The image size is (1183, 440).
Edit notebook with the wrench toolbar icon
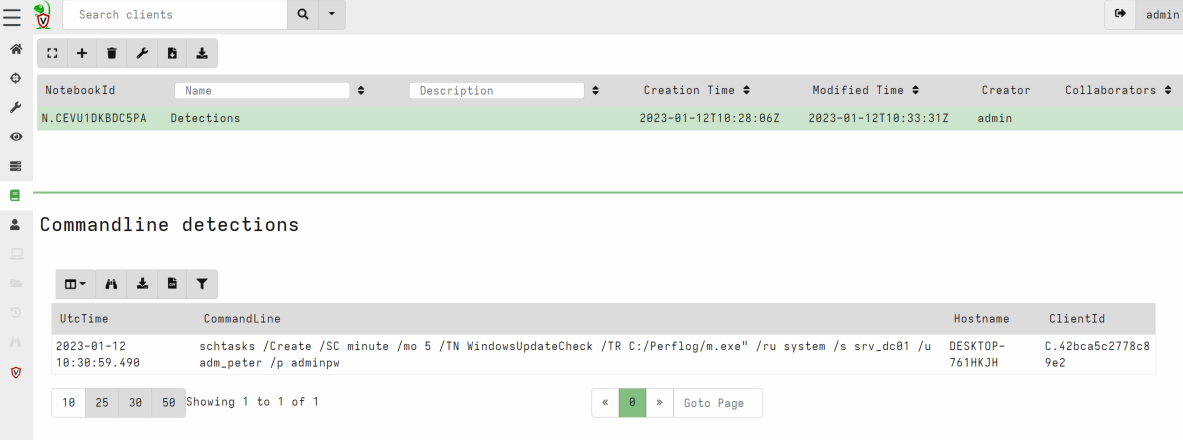tap(142, 53)
